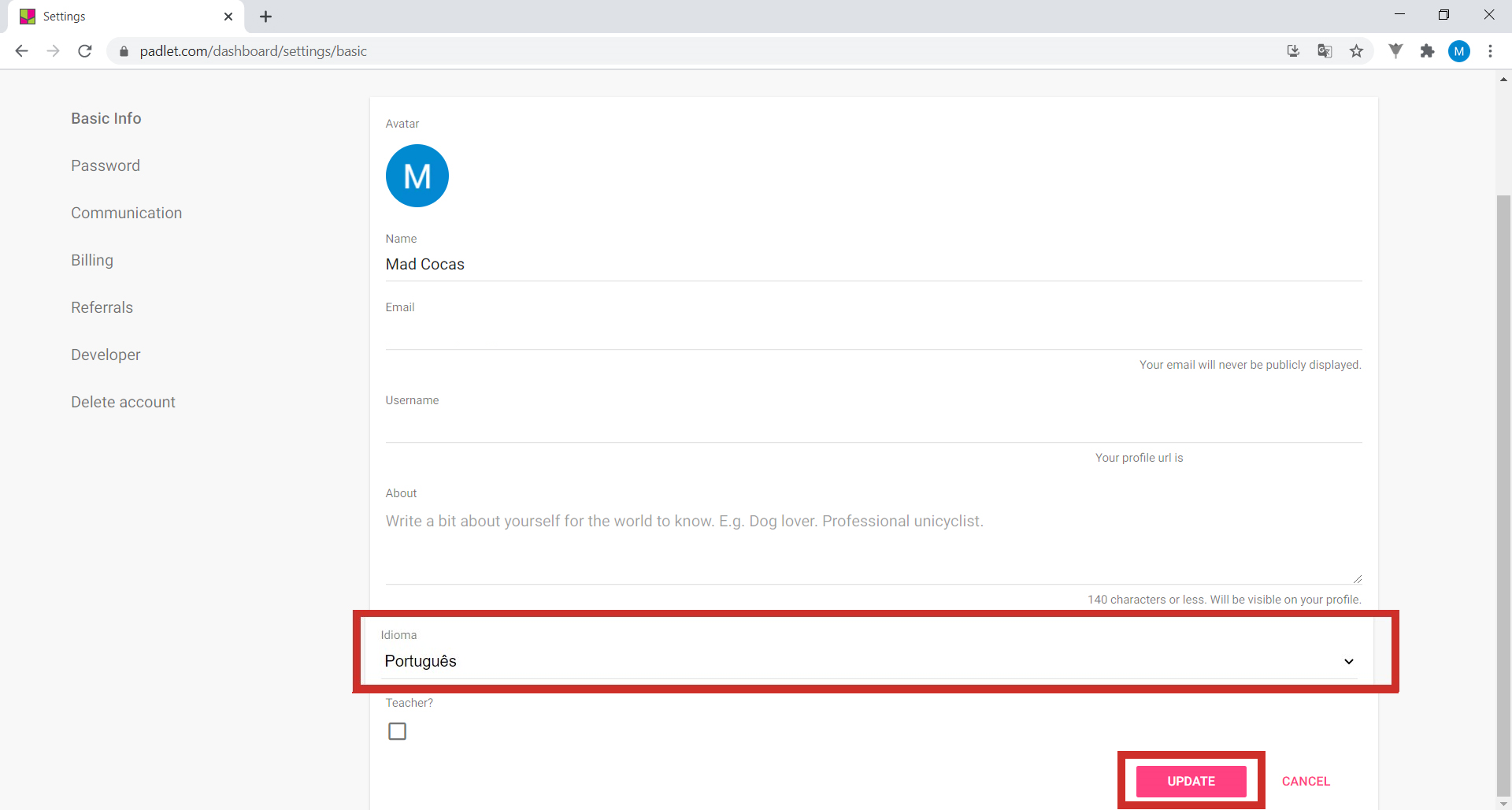Open Delete account section

tap(123, 402)
